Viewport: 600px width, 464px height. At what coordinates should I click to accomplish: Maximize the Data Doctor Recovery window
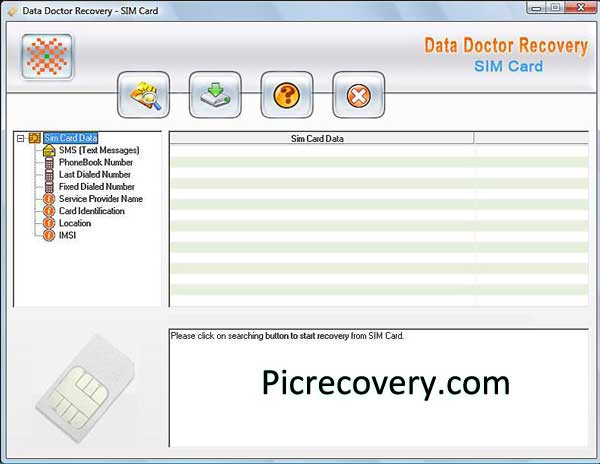pos(556,8)
